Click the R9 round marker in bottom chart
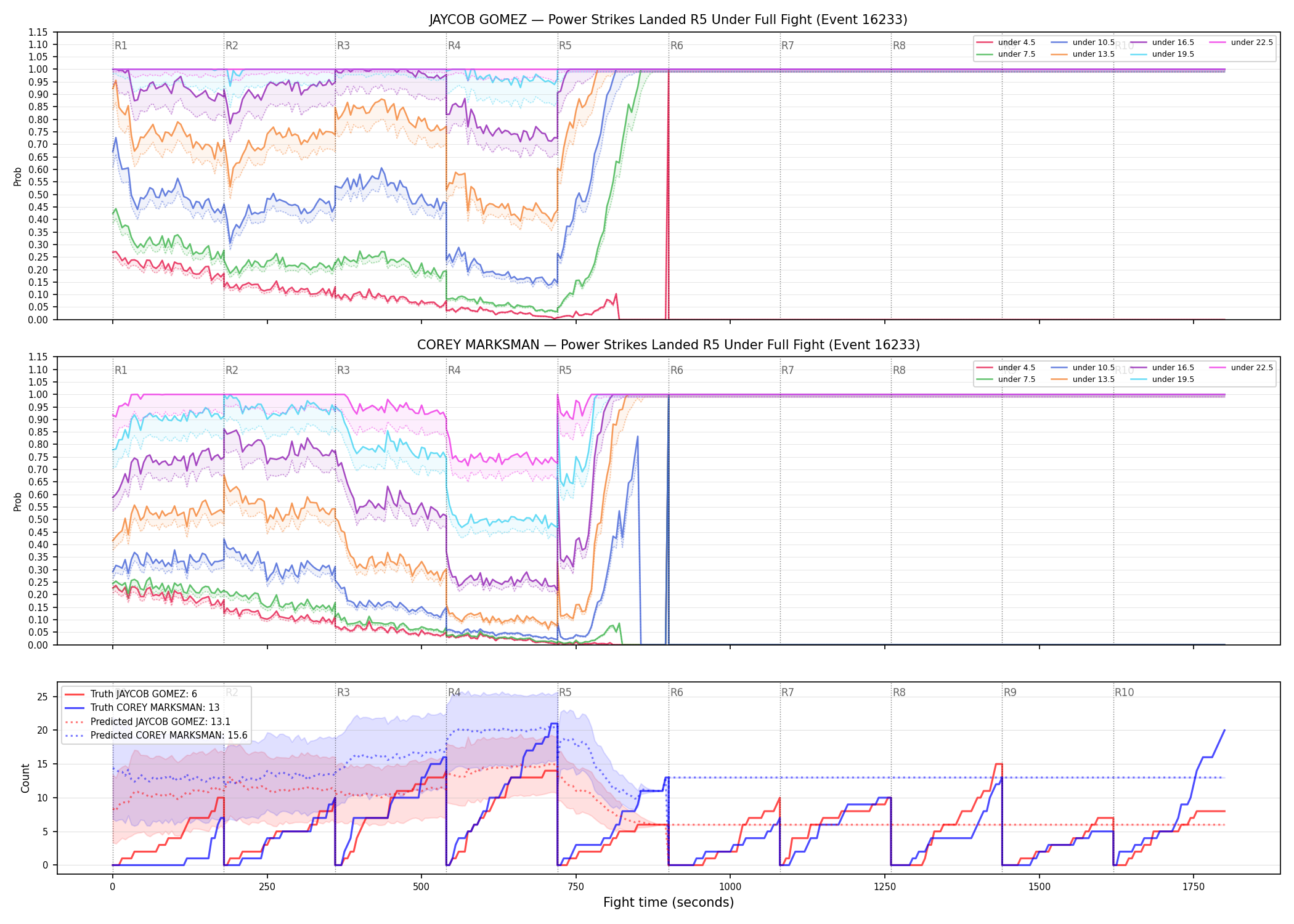The image size is (1294, 924). click(x=1010, y=692)
